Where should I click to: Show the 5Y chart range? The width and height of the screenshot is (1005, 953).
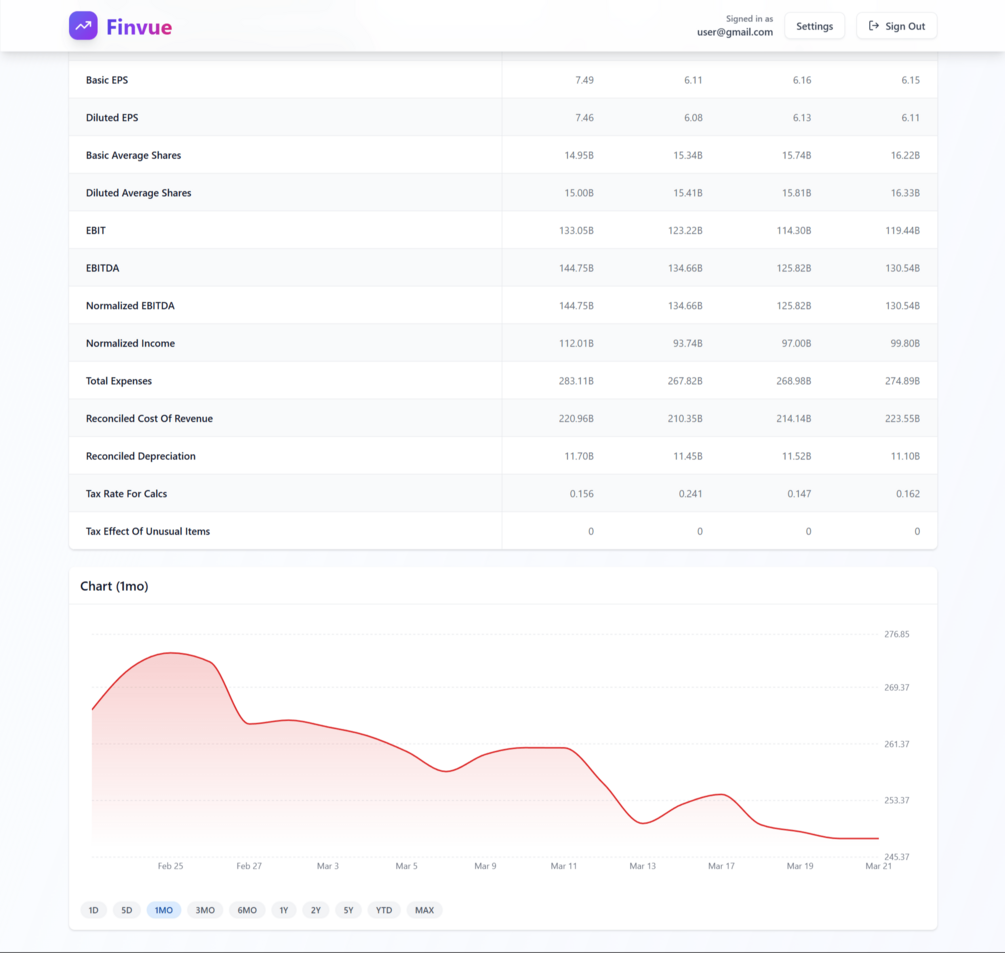pos(349,910)
